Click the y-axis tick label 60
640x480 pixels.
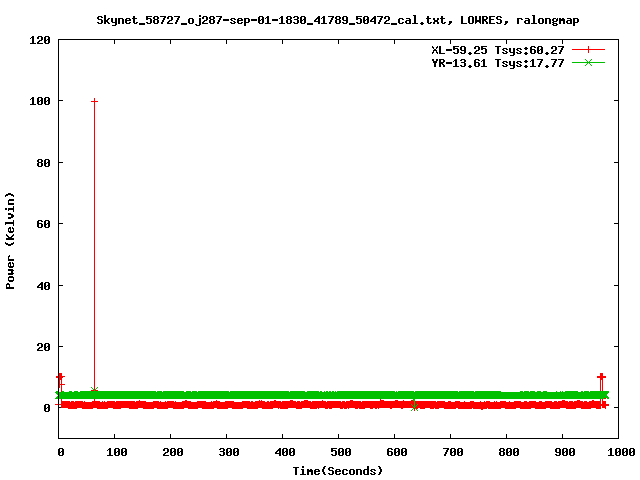(43, 224)
